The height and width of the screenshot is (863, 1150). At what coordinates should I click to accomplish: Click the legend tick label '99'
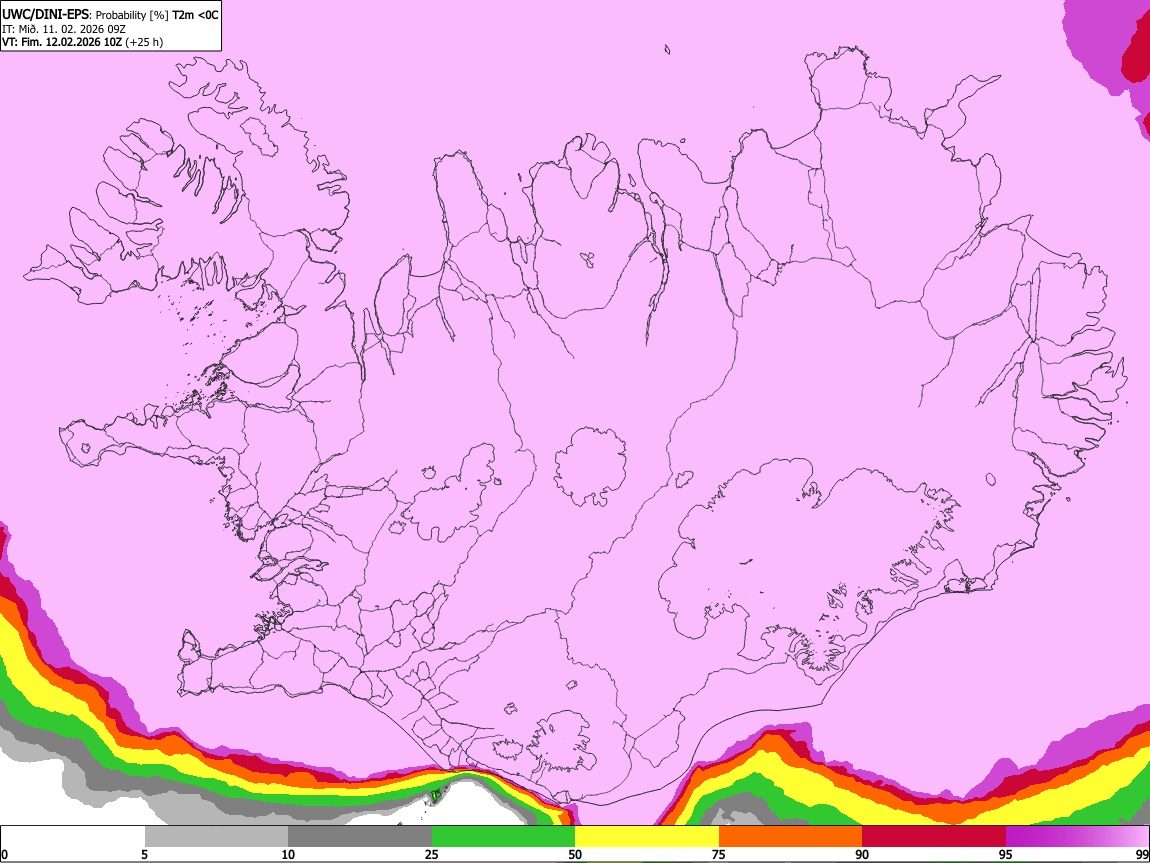[1142, 854]
